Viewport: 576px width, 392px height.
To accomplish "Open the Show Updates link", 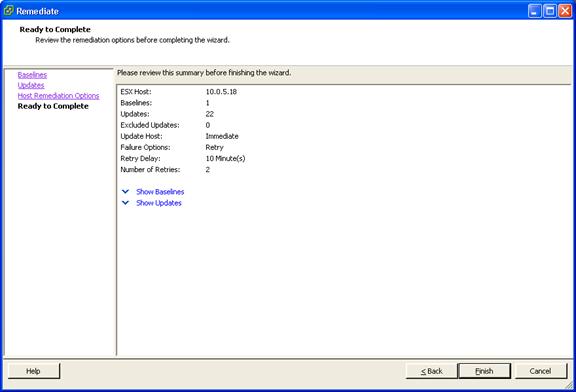I will tap(159, 203).
